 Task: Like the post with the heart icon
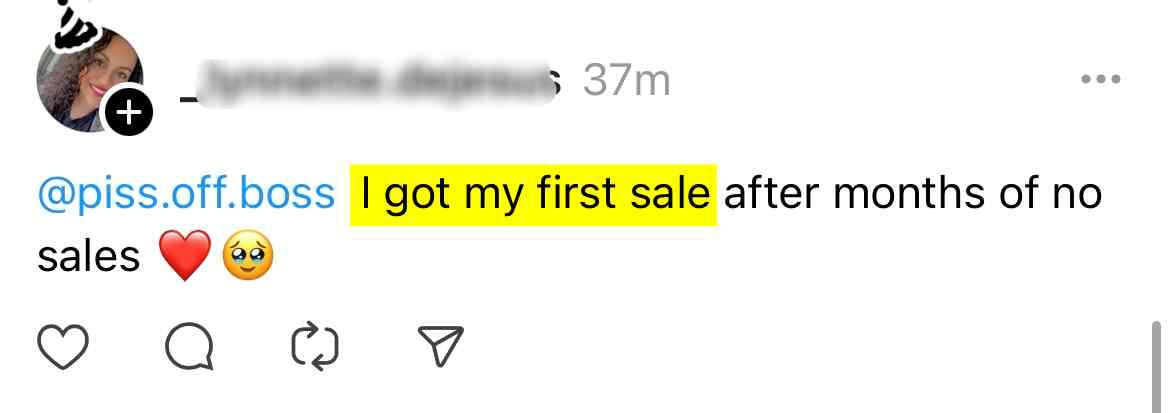pyautogui.click(x=64, y=346)
